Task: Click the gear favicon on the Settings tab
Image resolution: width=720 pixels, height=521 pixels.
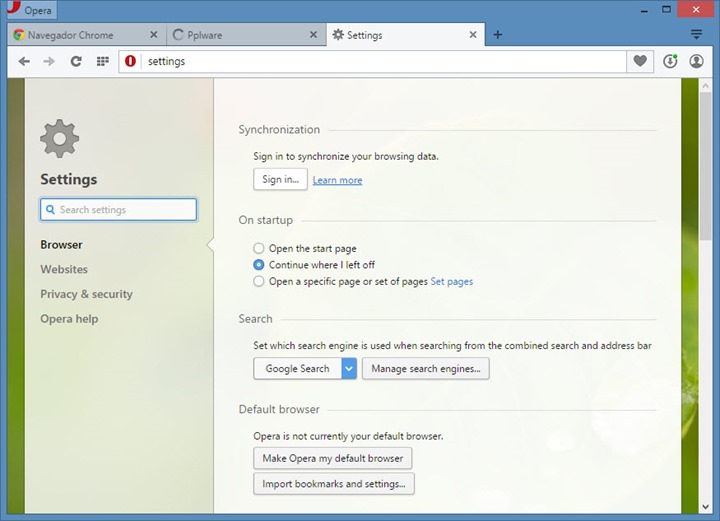Action: click(338, 35)
